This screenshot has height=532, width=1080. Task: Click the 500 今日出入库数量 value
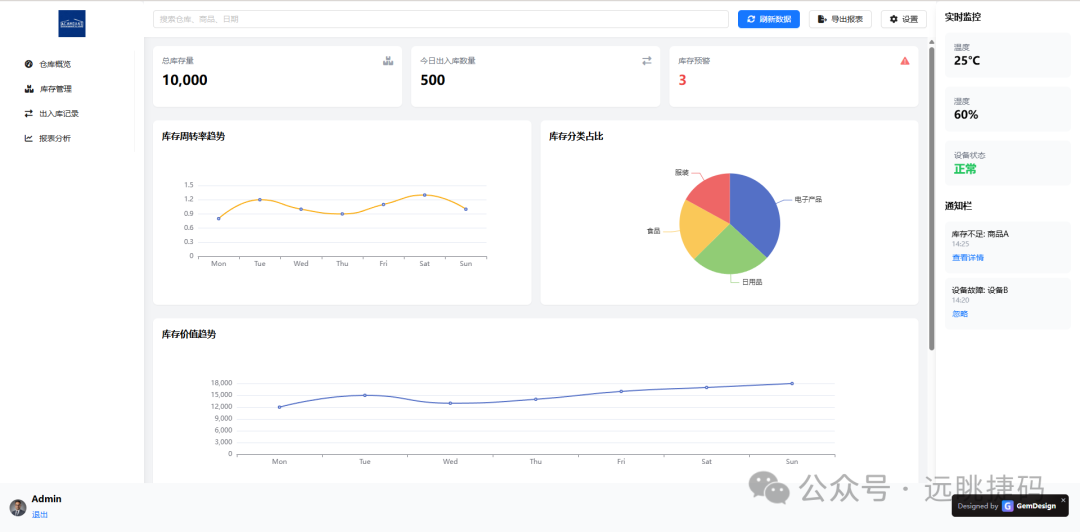(x=433, y=80)
